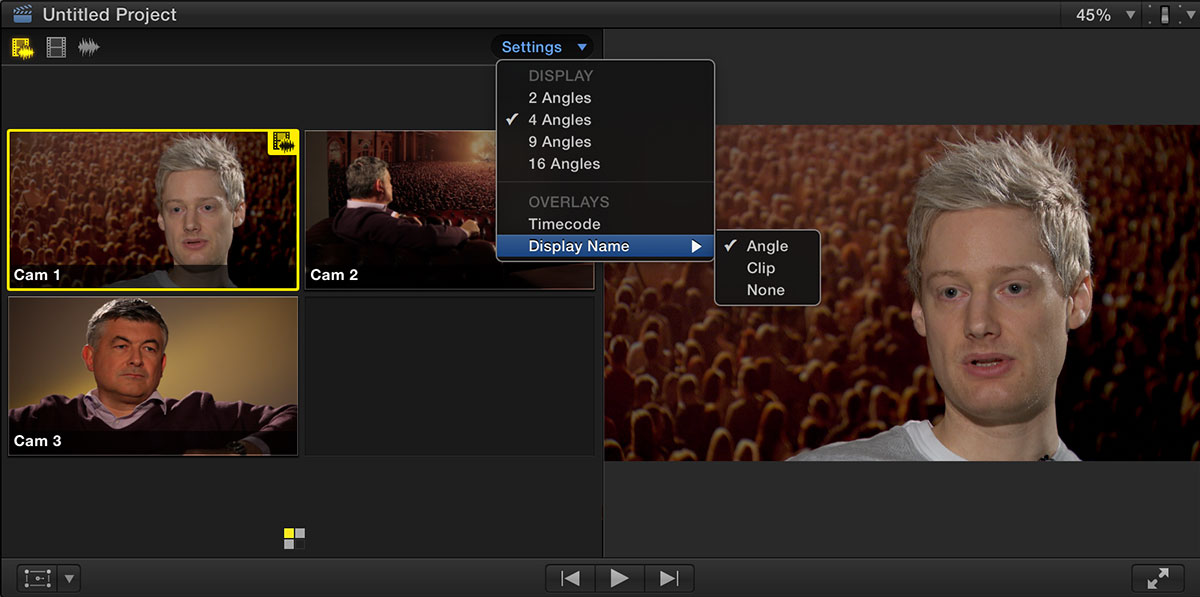Switch to the Cam 3 angle thumbnail
This screenshot has width=1200, height=597.
pyautogui.click(x=153, y=376)
